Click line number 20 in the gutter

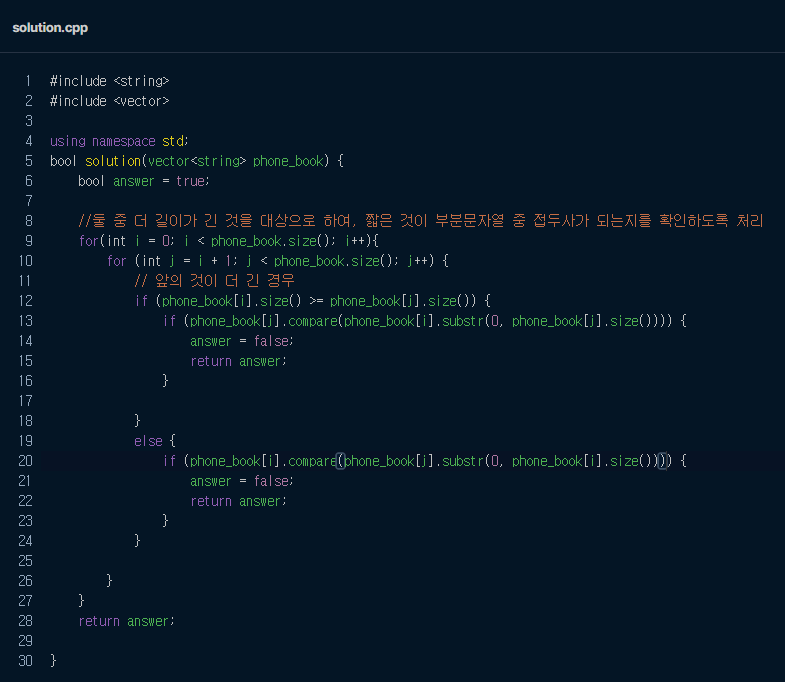coord(26,461)
